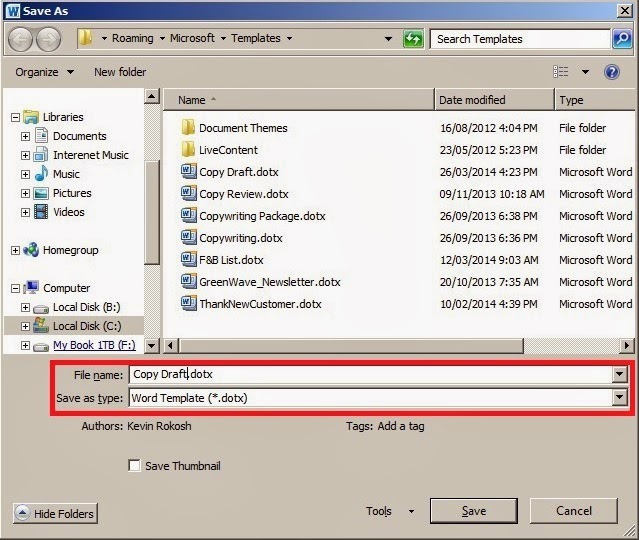Click the Copy Draft.dotx Word icon

[x=188, y=171]
